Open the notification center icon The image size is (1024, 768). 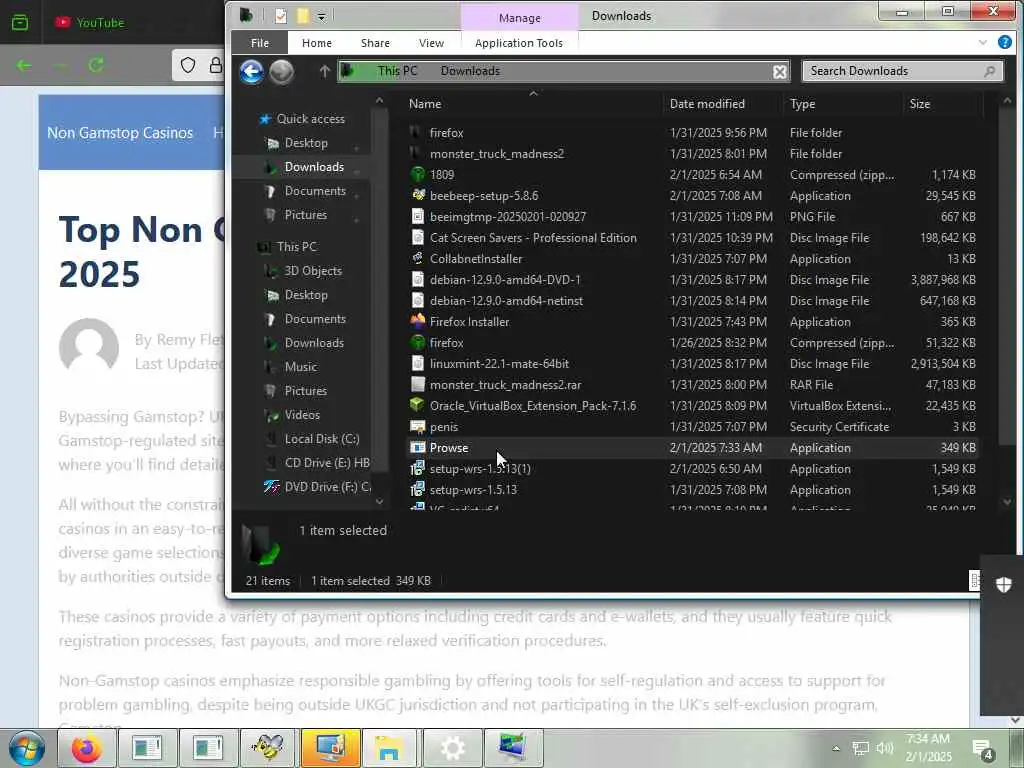(982, 749)
